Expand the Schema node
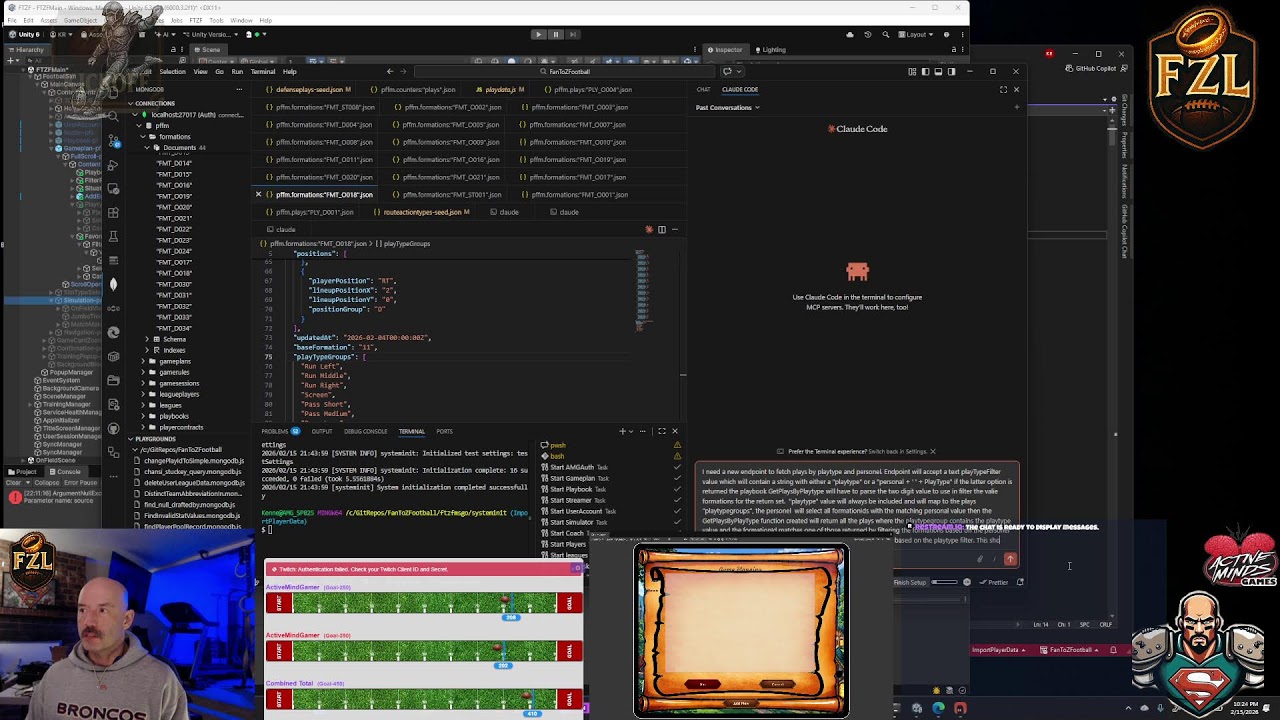The width and height of the screenshot is (1280, 720). click(147, 339)
